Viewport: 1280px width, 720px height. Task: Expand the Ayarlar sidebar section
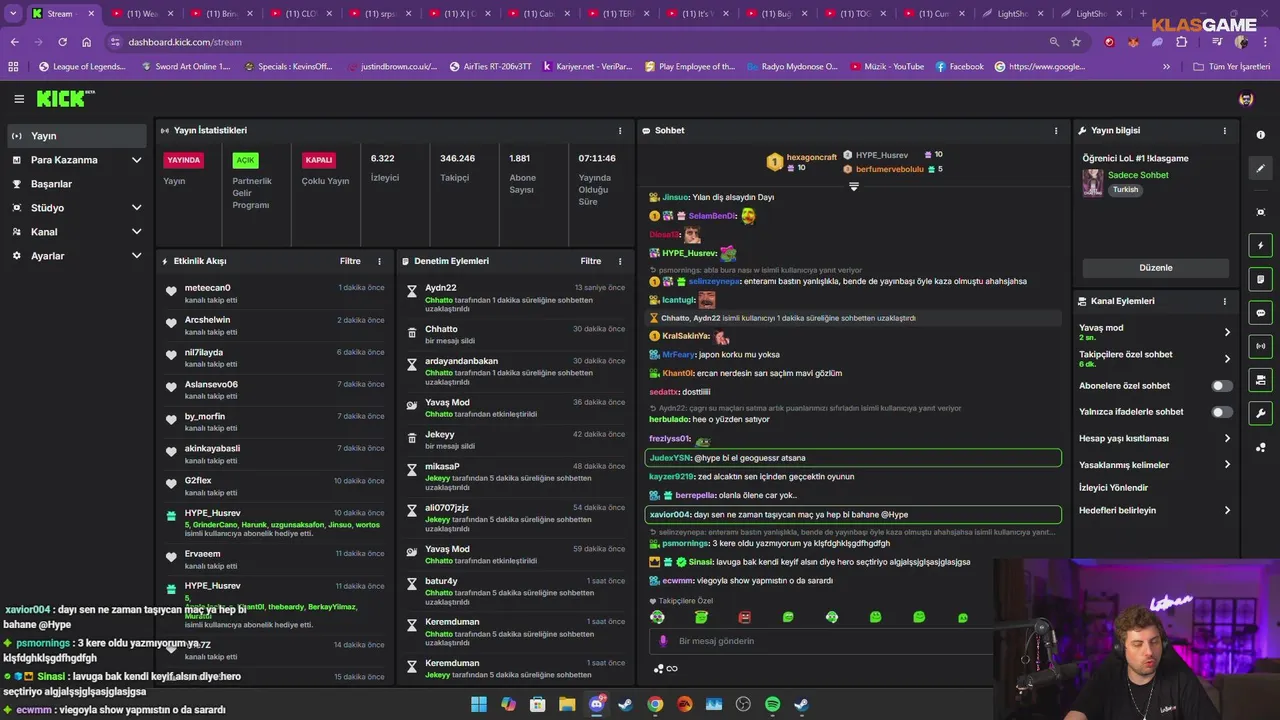click(x=137, y=256)
